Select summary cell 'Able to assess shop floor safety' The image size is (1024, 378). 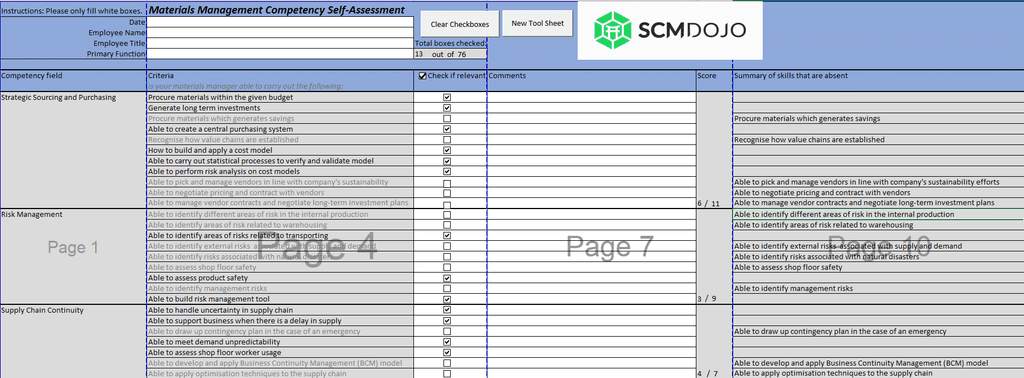coord(878,267)
